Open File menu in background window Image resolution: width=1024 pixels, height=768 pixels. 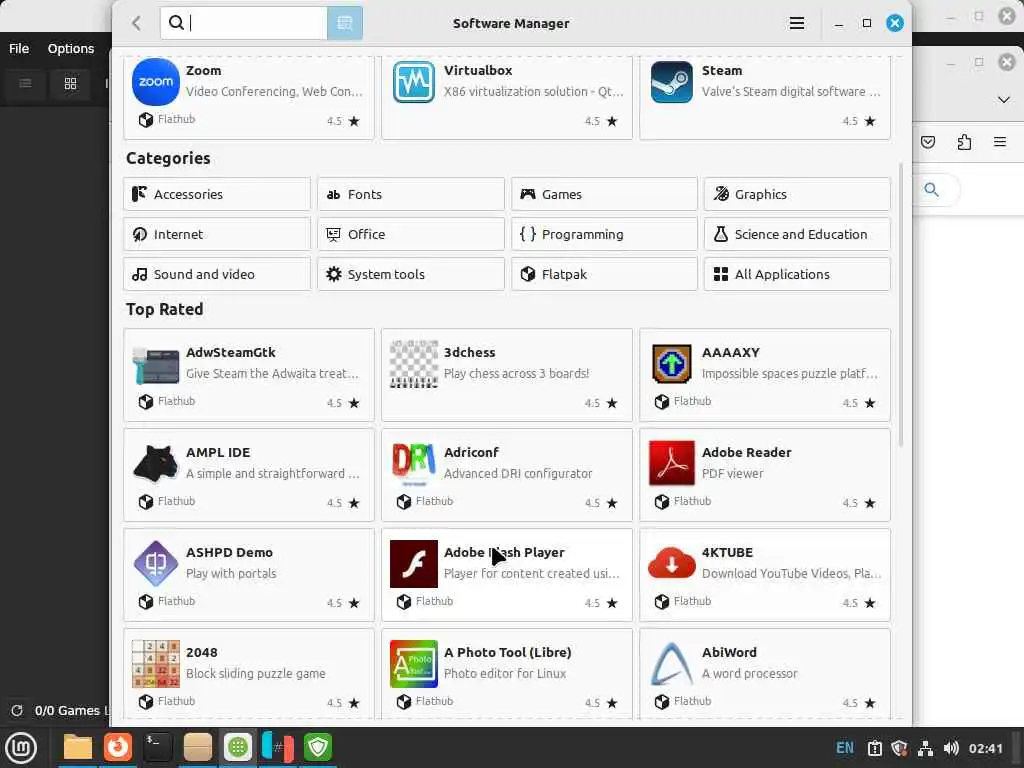pyautogui.click(x=18, y=48)
